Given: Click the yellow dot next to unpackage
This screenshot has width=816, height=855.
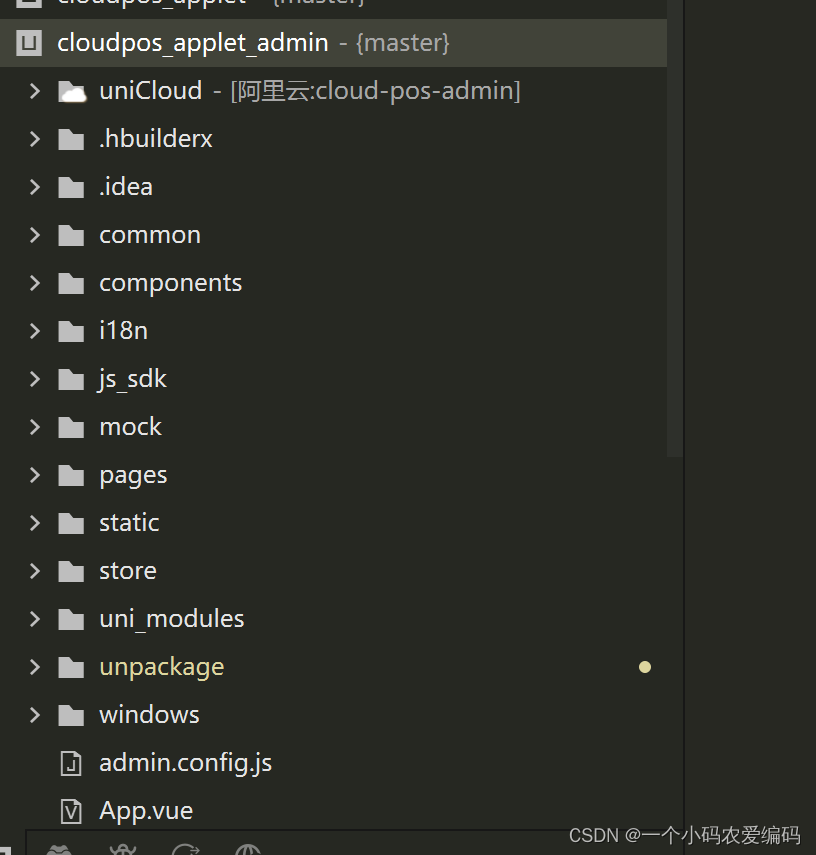Looking at the screenshot, I should pos(645,666).
